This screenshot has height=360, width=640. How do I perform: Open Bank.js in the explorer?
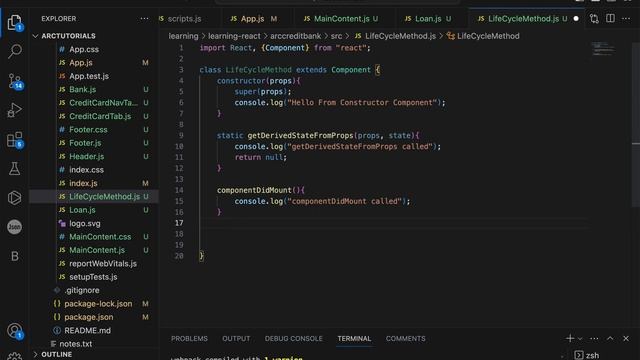coord(82,89)
